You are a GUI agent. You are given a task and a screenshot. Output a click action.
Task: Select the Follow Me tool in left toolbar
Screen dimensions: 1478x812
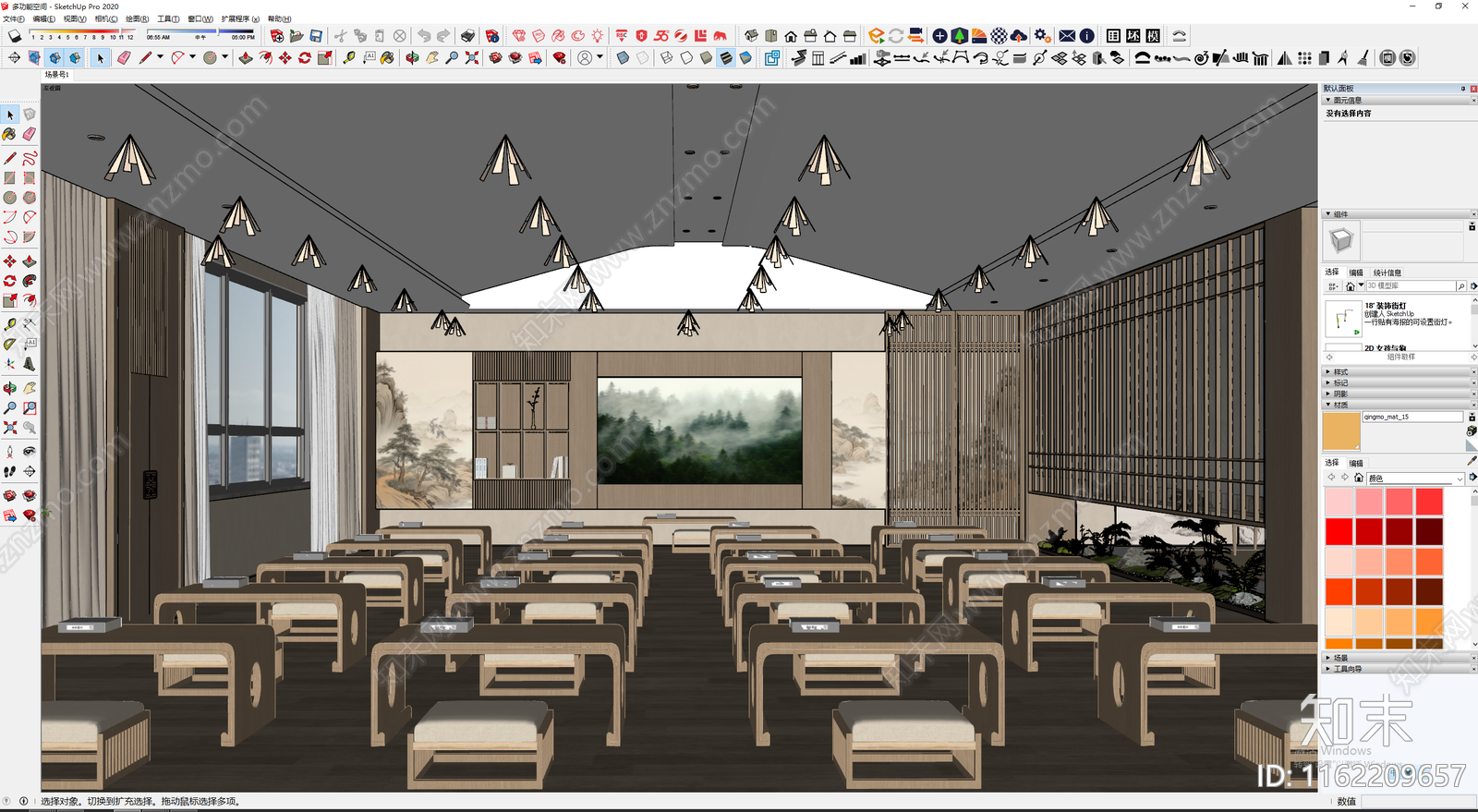[30, 281]
